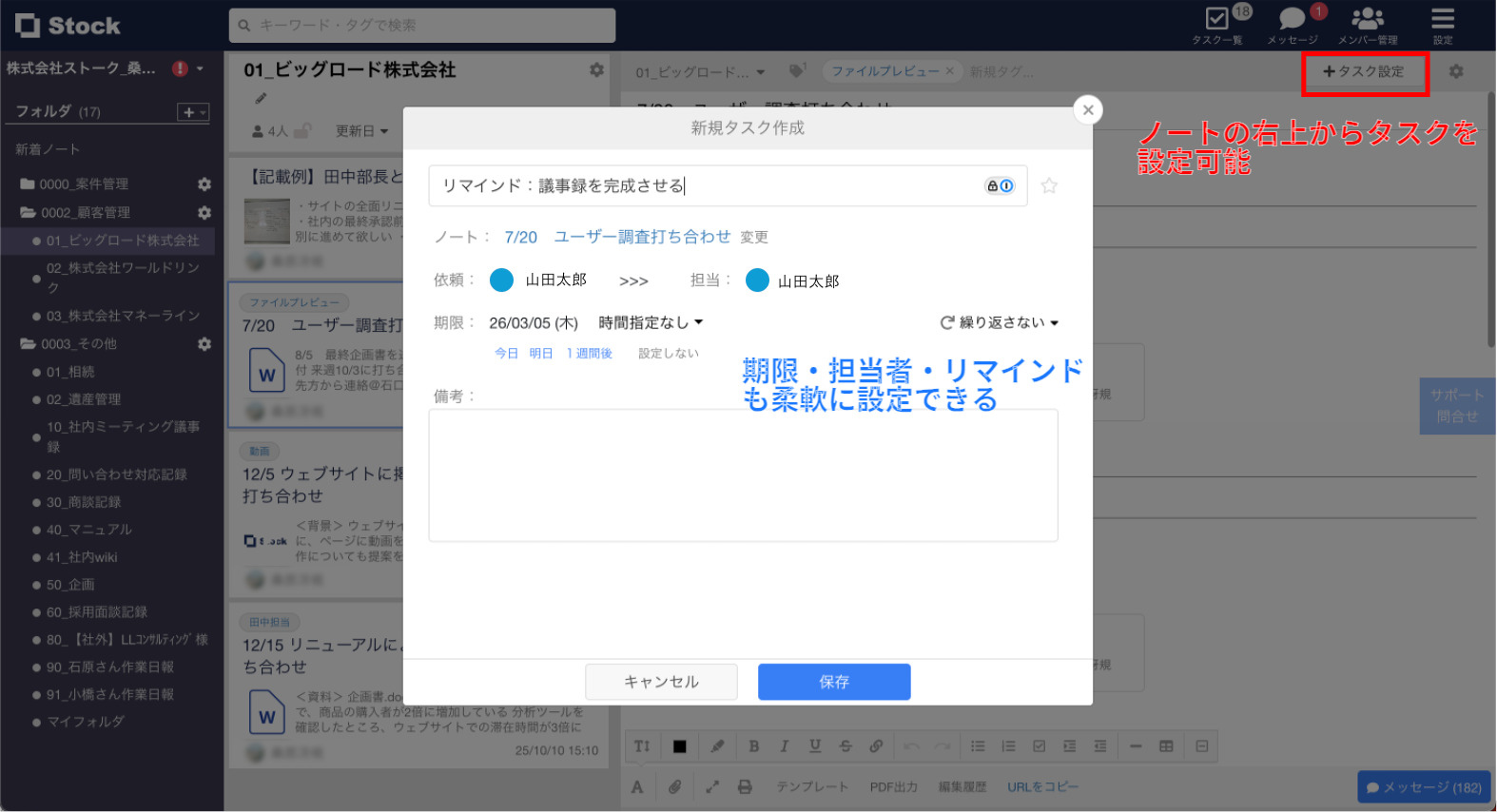This screenshot has width=1497, height=812.
Task: Click the URLをコピー link
Action: pyautogui.click(x=1042, y=787)
